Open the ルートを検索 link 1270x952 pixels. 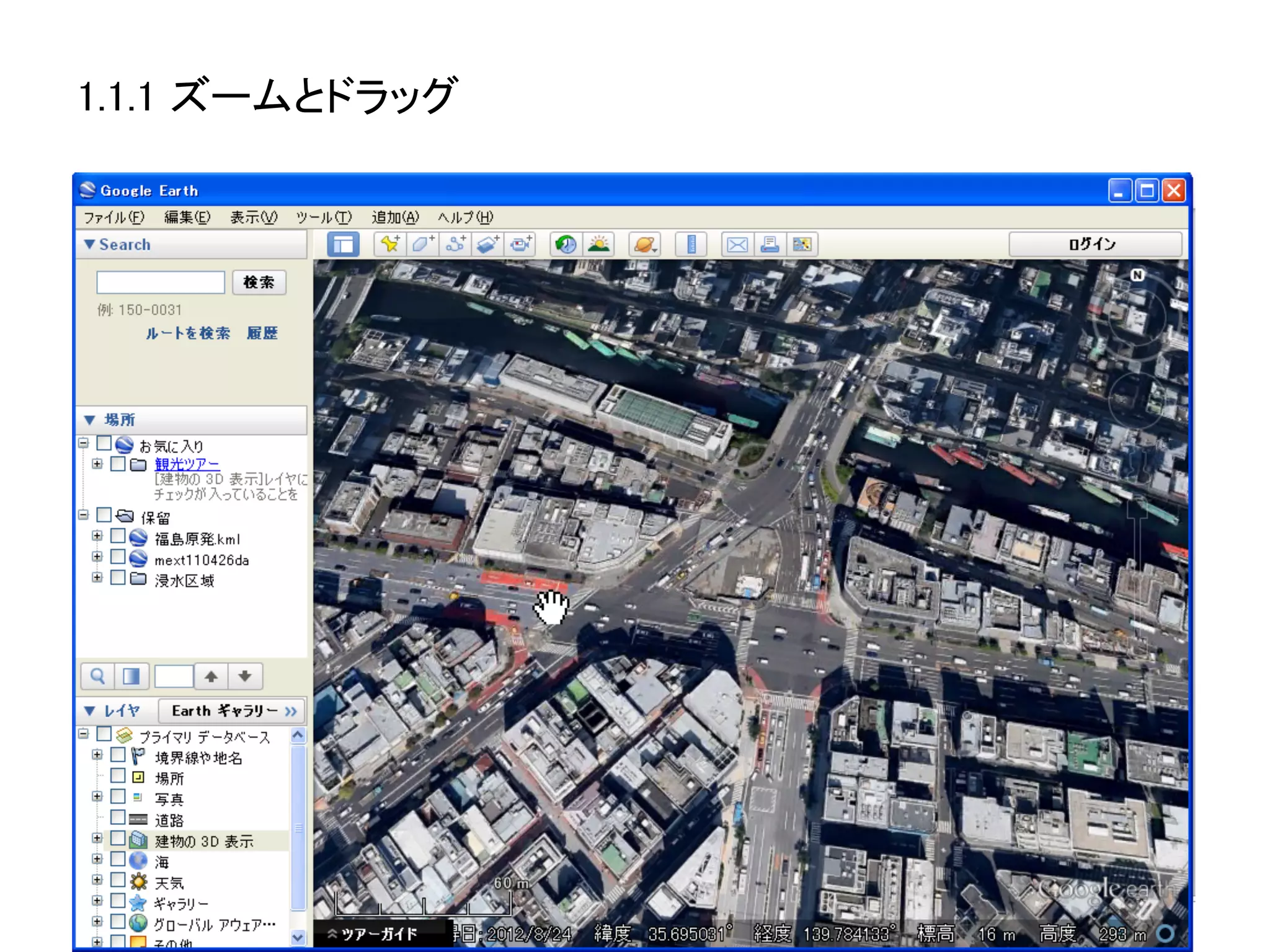[188, 333]
